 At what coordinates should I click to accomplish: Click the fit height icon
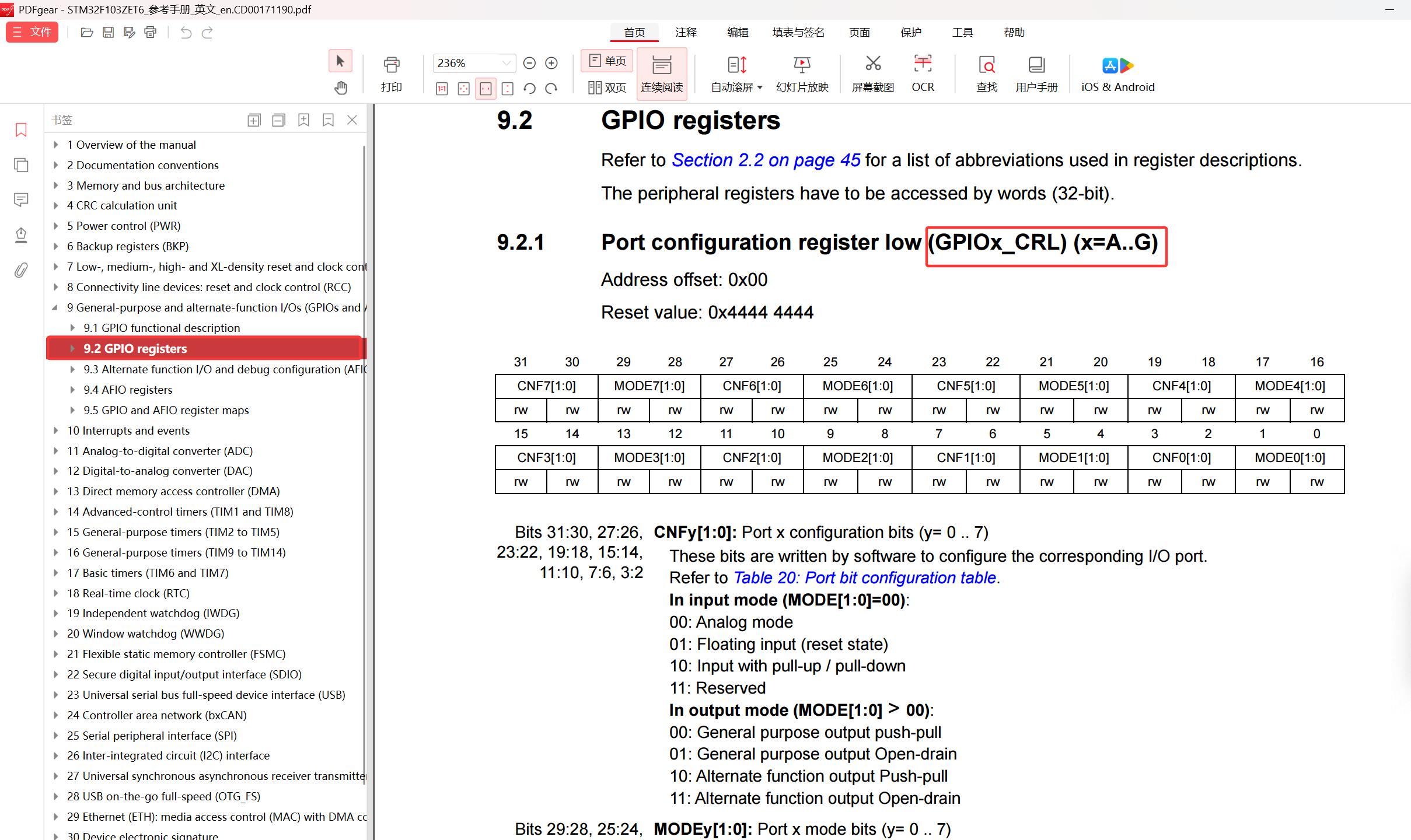[x=508, y=89]
